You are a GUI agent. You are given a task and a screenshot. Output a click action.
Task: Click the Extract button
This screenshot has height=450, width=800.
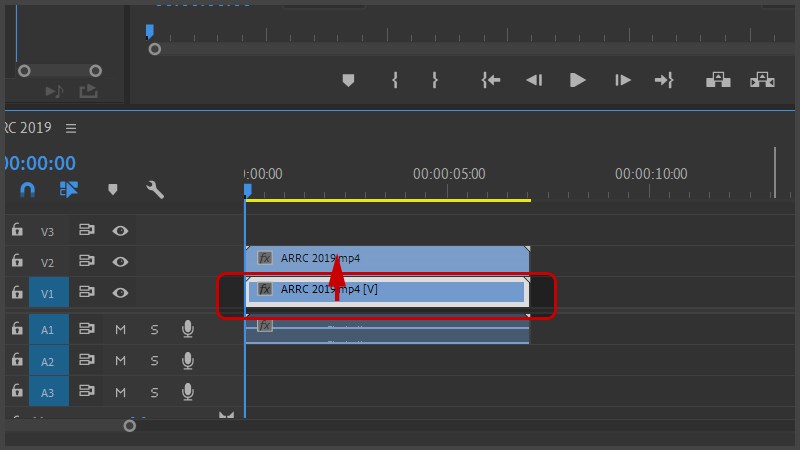(x=762, y=80)
